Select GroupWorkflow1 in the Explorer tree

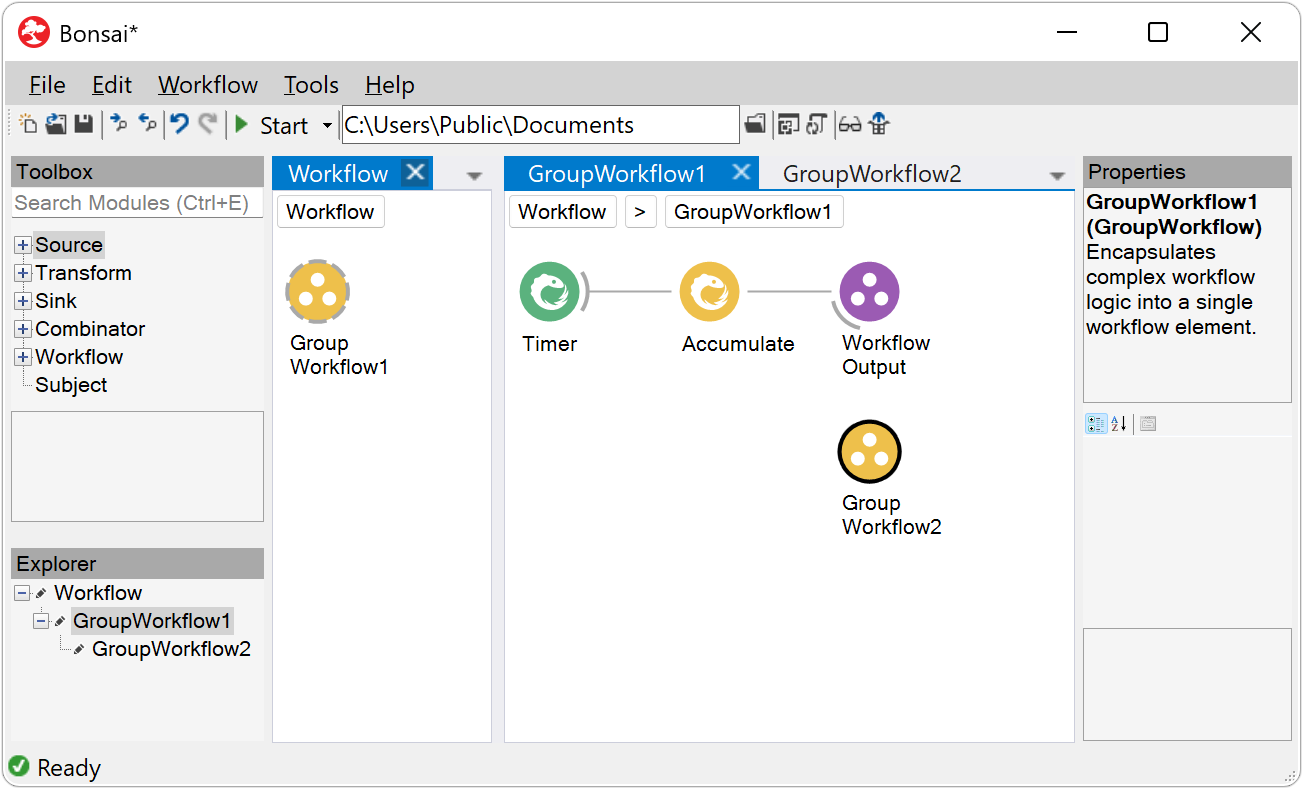click(x=152, y=621)
